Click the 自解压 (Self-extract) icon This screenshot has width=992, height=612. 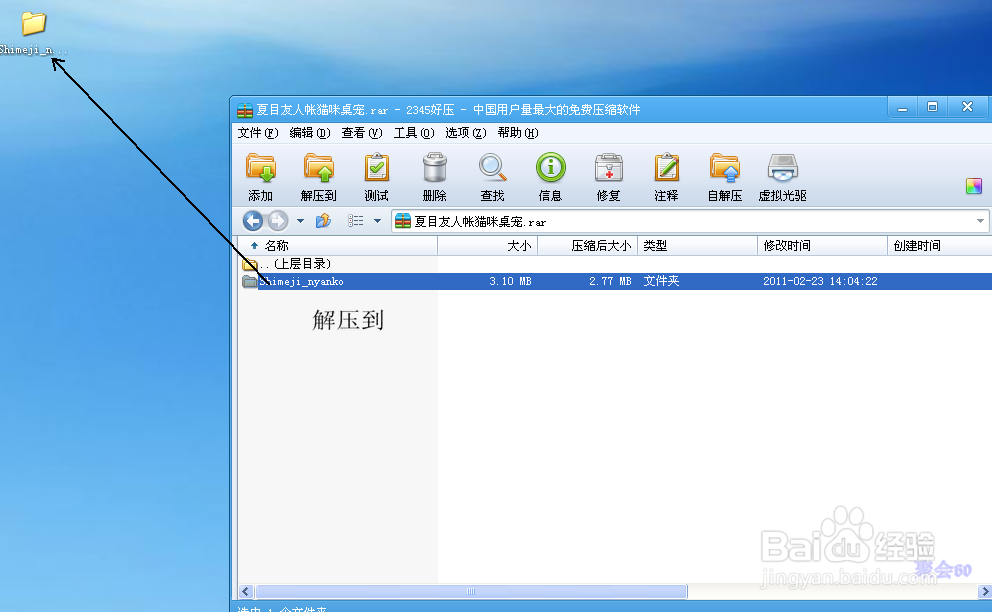click(724, 177)
